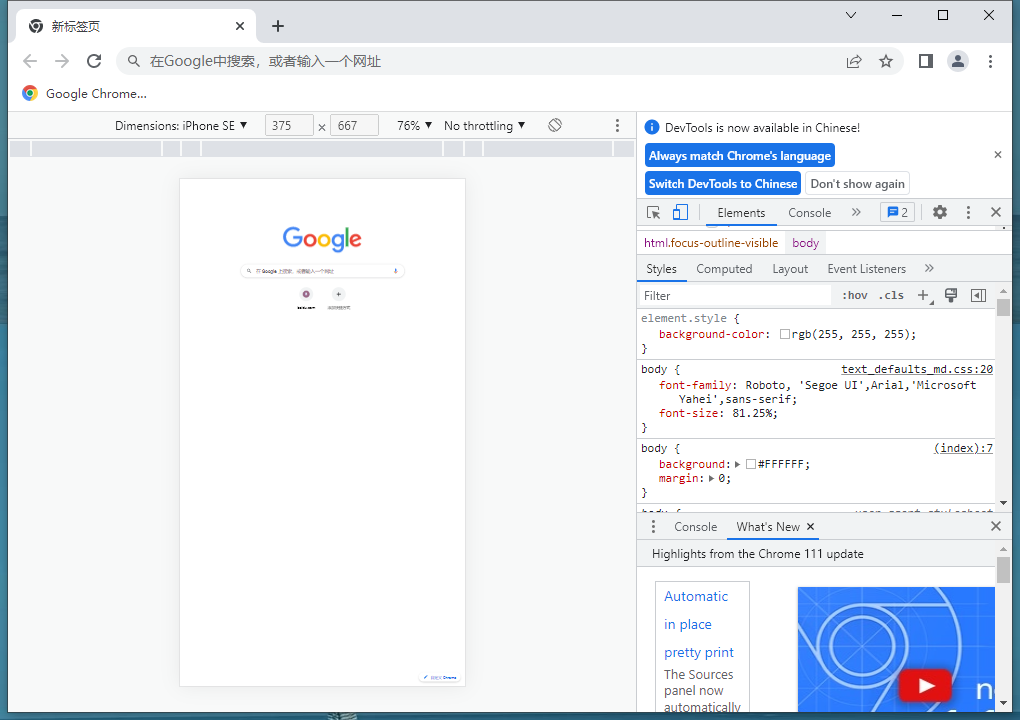This screenshot has width=1020, height=720.
Task: Click the #FFFFFF background color swatch
Action: point(751,464)
